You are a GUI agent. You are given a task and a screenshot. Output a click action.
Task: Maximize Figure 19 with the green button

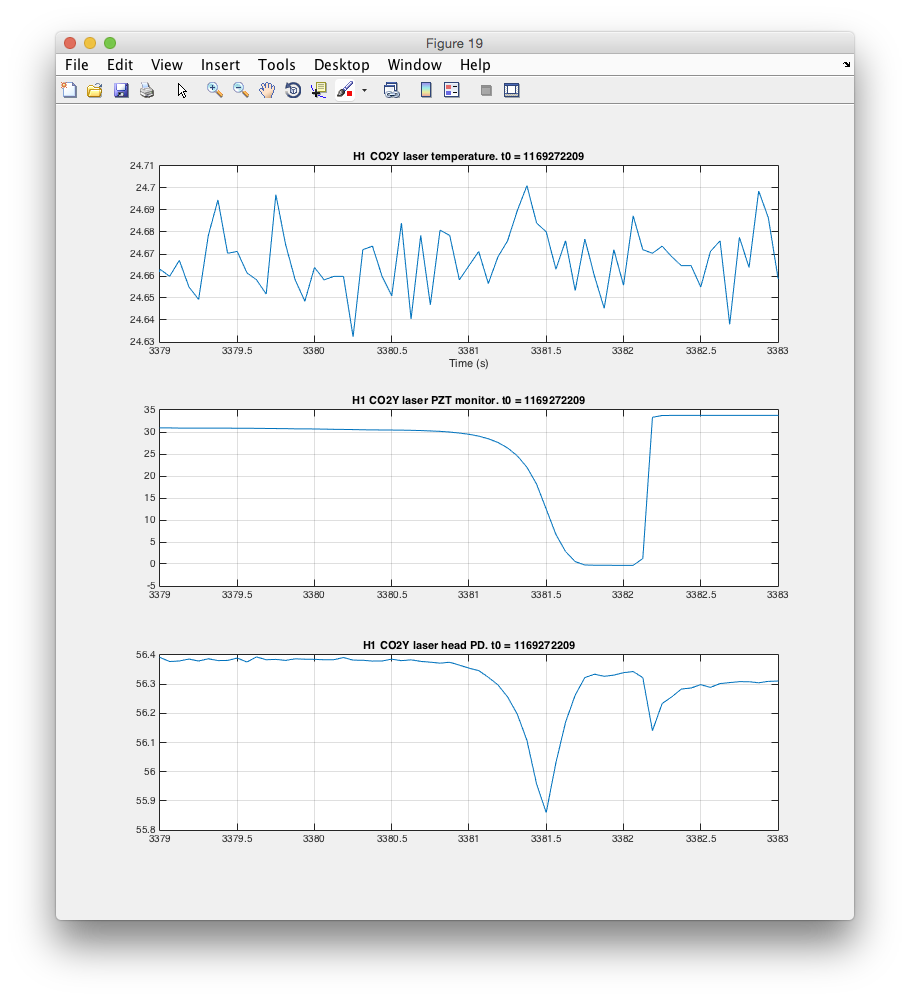tap(110, 43)
